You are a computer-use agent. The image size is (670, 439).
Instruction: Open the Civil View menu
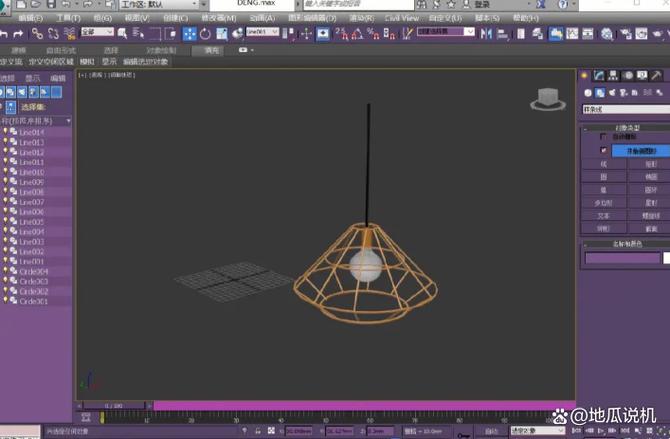[402, 18]
